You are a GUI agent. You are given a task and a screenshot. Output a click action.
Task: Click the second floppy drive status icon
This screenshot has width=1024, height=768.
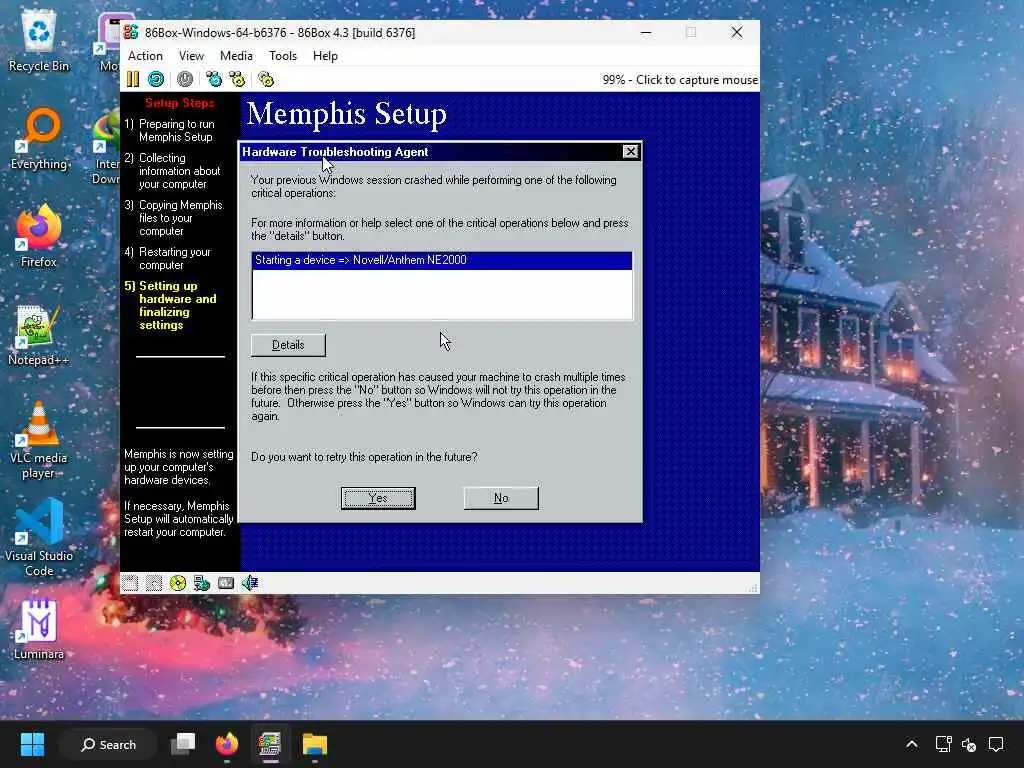(x=154, y=583)
